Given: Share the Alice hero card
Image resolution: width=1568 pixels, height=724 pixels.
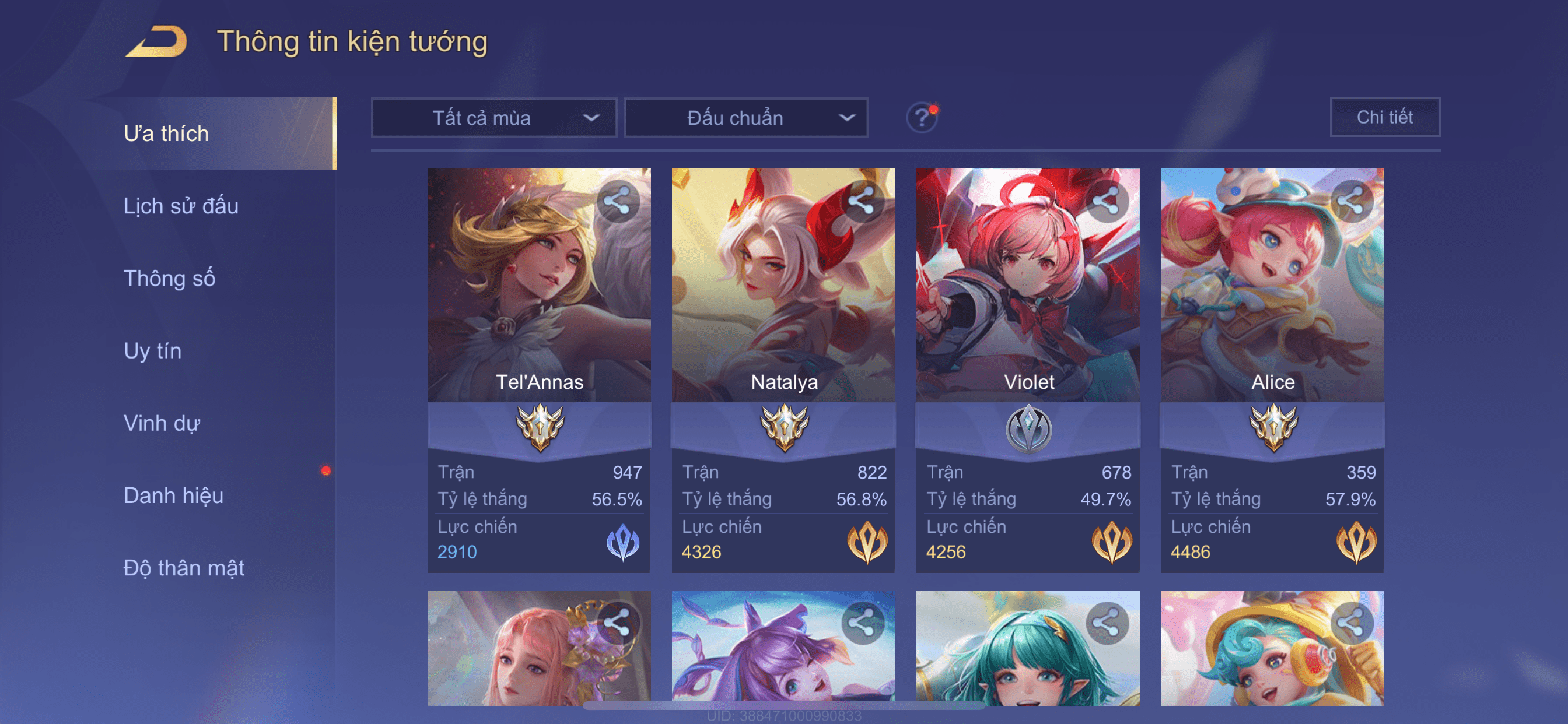Looking at the screenshot, I should pyautogui.click(x=1350, y=201).
